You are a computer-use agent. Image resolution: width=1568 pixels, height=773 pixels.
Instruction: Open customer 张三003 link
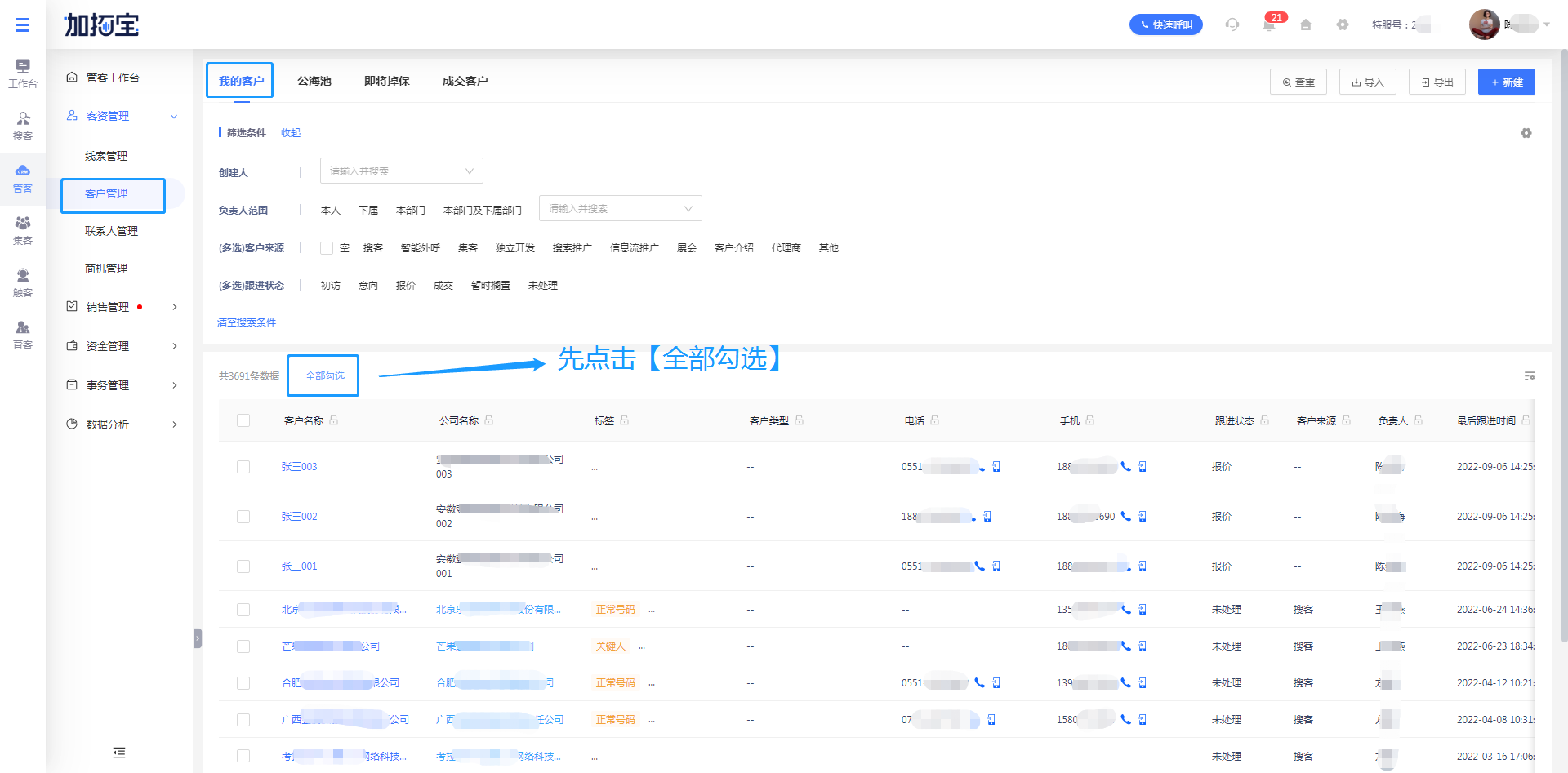(300, 467)
